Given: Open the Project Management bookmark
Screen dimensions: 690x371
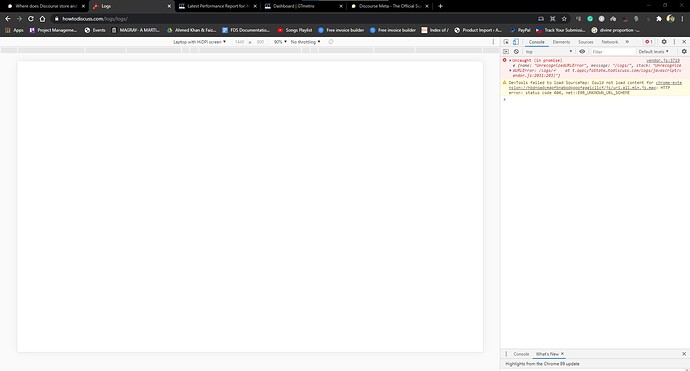Looking at the screenshot, I should 53,30.
